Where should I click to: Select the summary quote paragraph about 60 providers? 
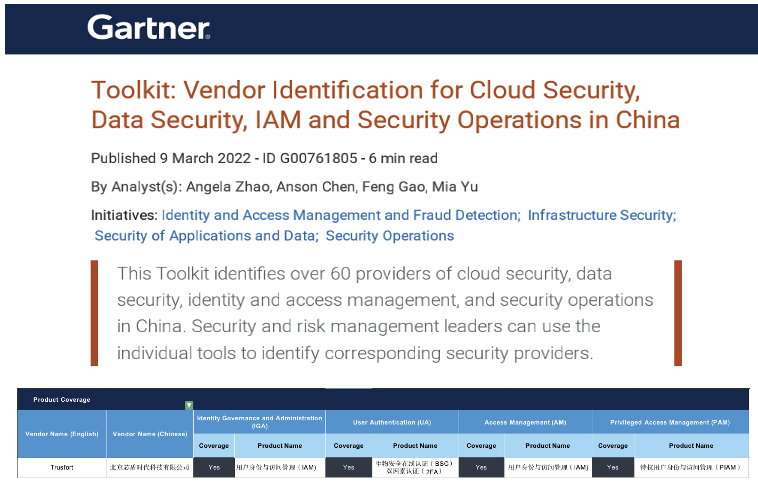tap(385, 313)
